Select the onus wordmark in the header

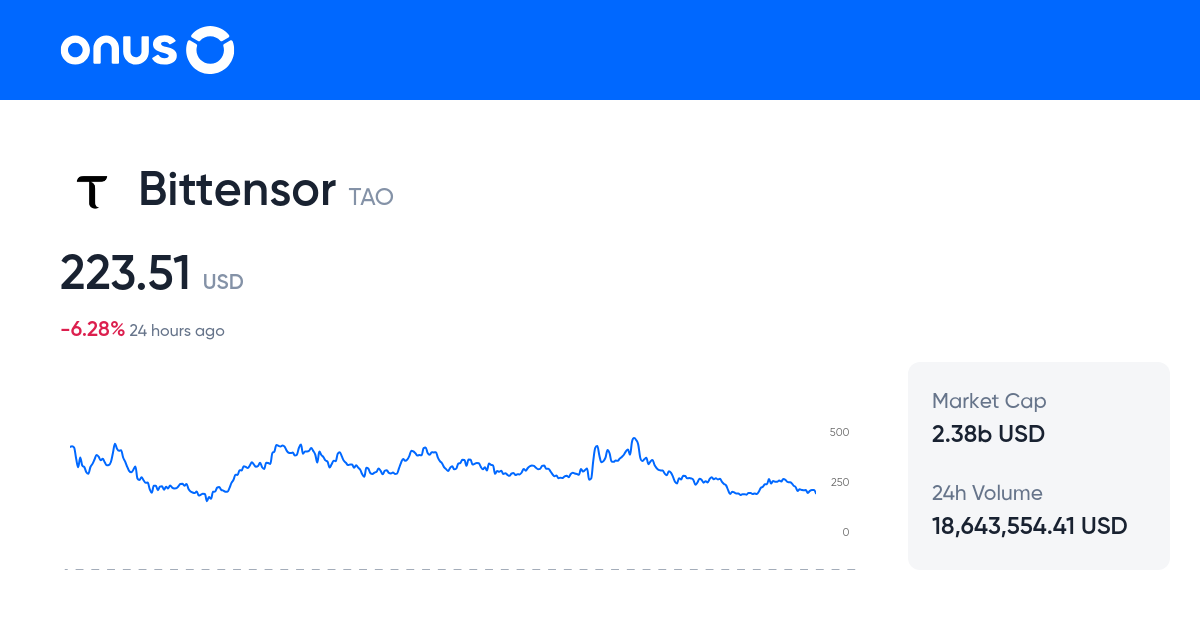(x=120, y=49)
